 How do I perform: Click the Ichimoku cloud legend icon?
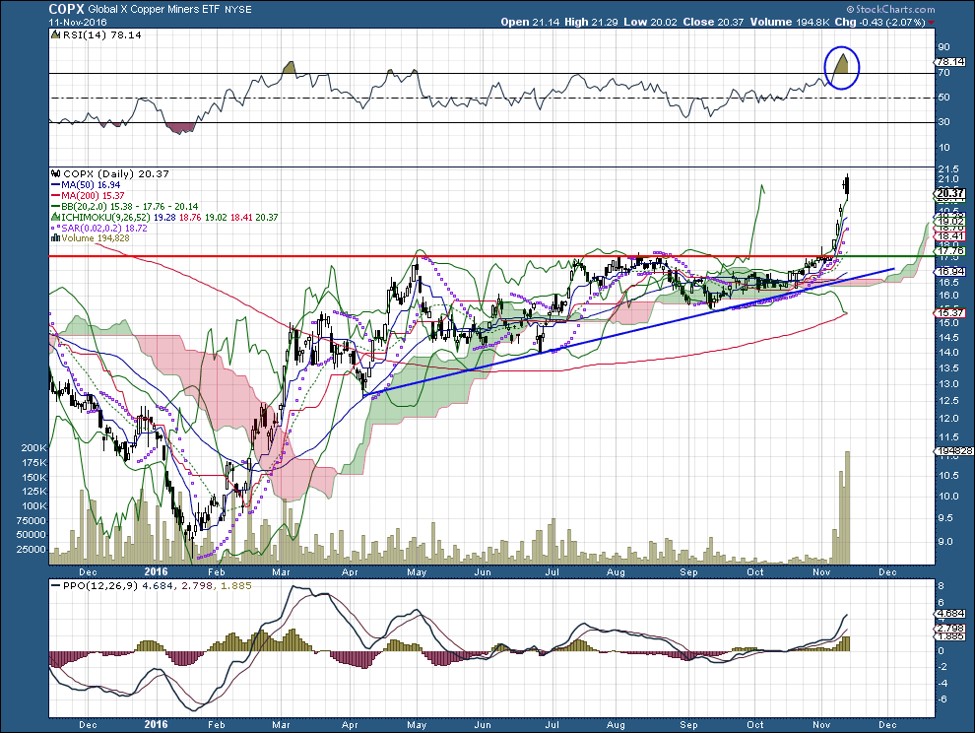point(55,218)
